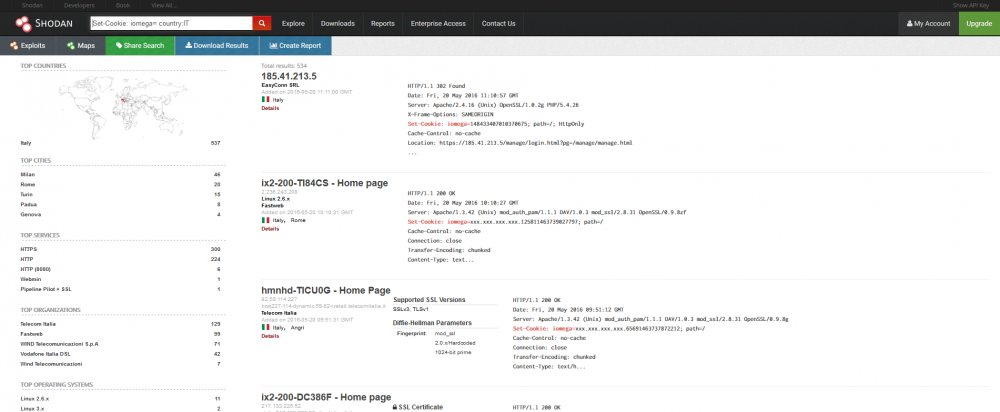Open the Maps view
Screen dimensions: 1000x412
coord(81,45)
